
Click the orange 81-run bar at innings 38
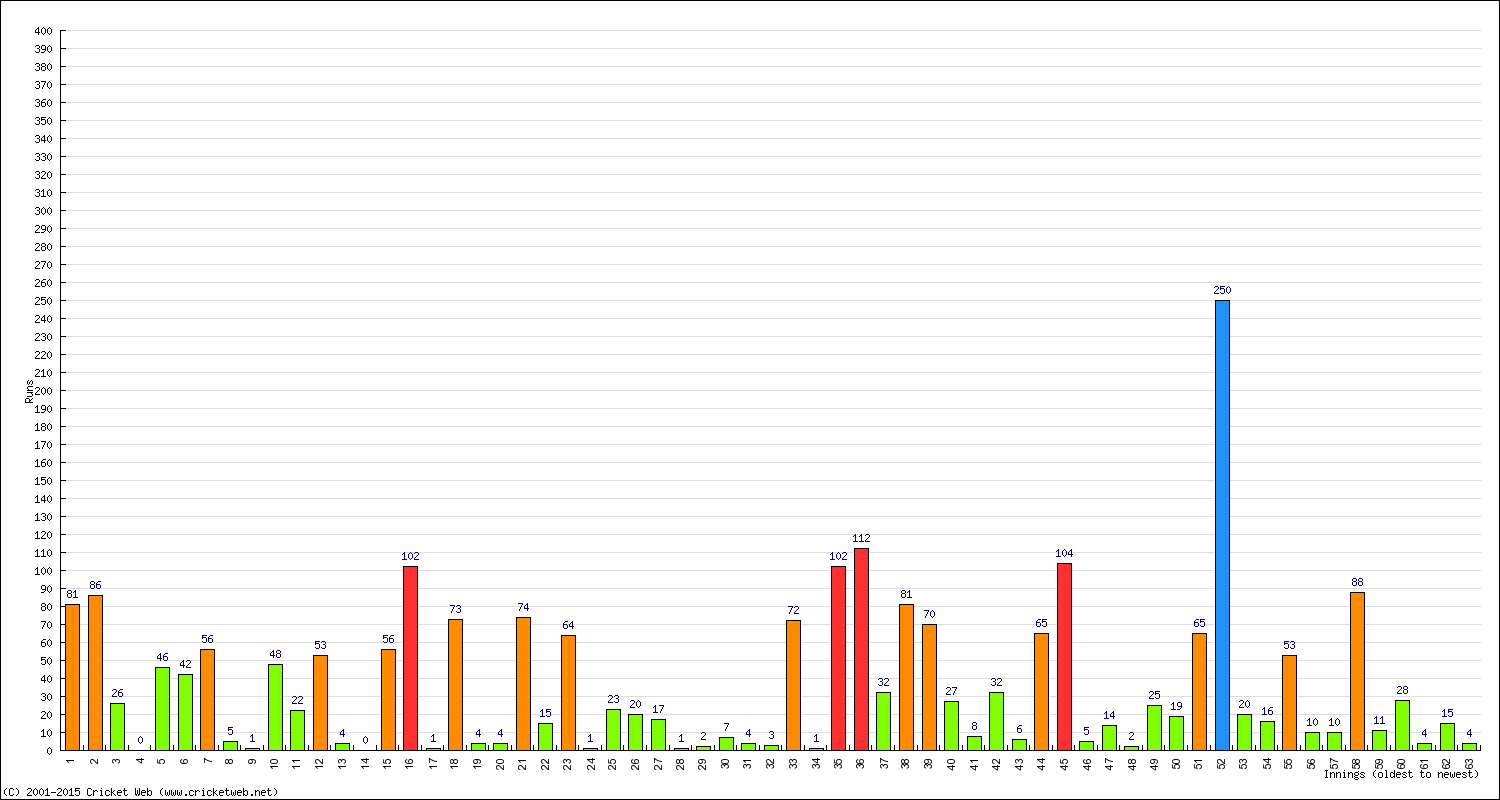[x=906, y=677]
